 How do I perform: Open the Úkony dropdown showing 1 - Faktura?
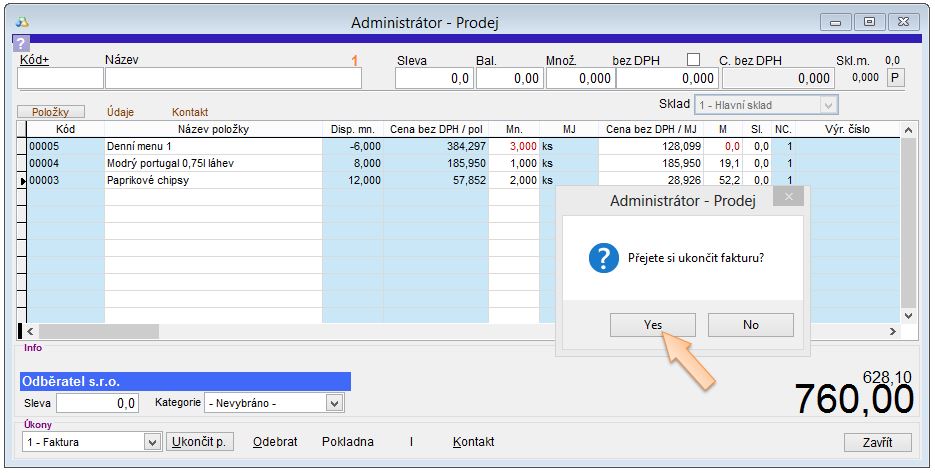[x=152, y=442]
